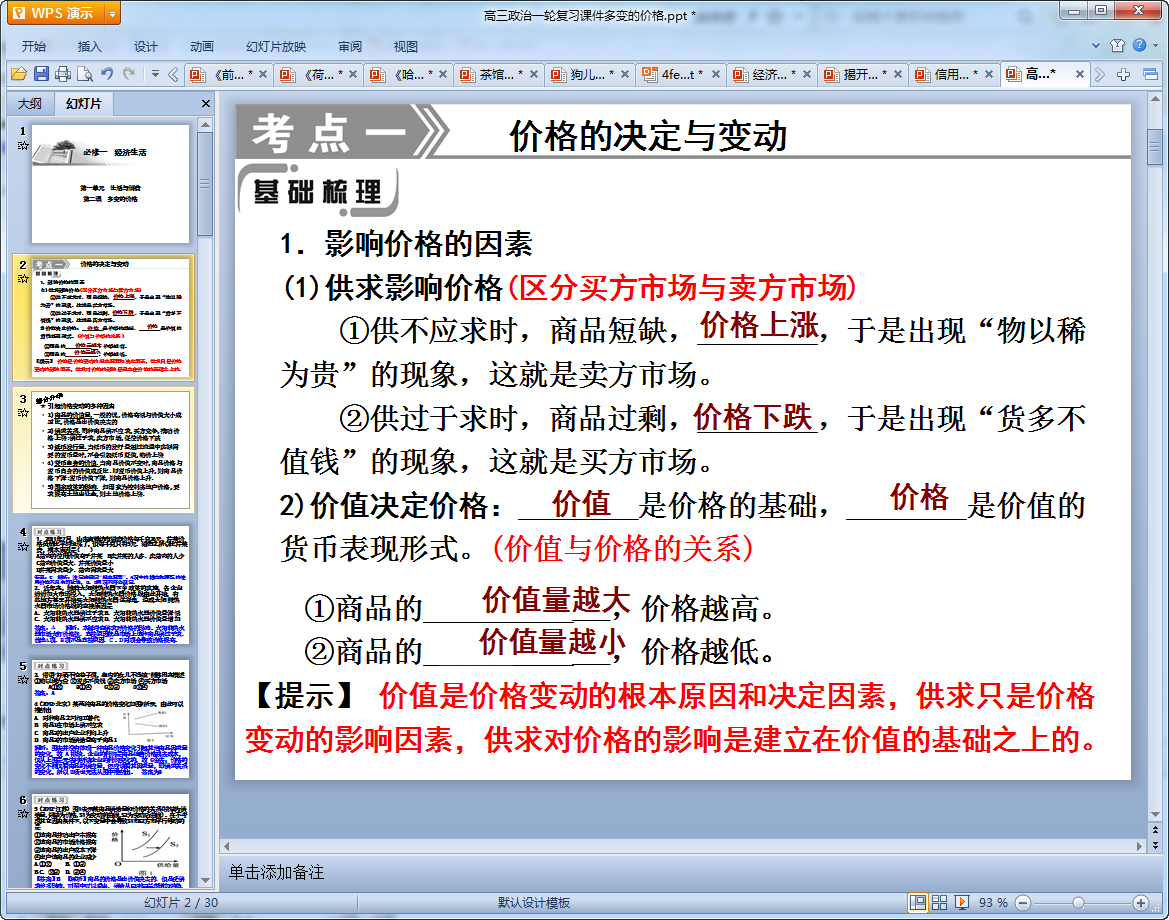
Task: Close the slide thumbnail side panel
Action: [x=206, y=104]
